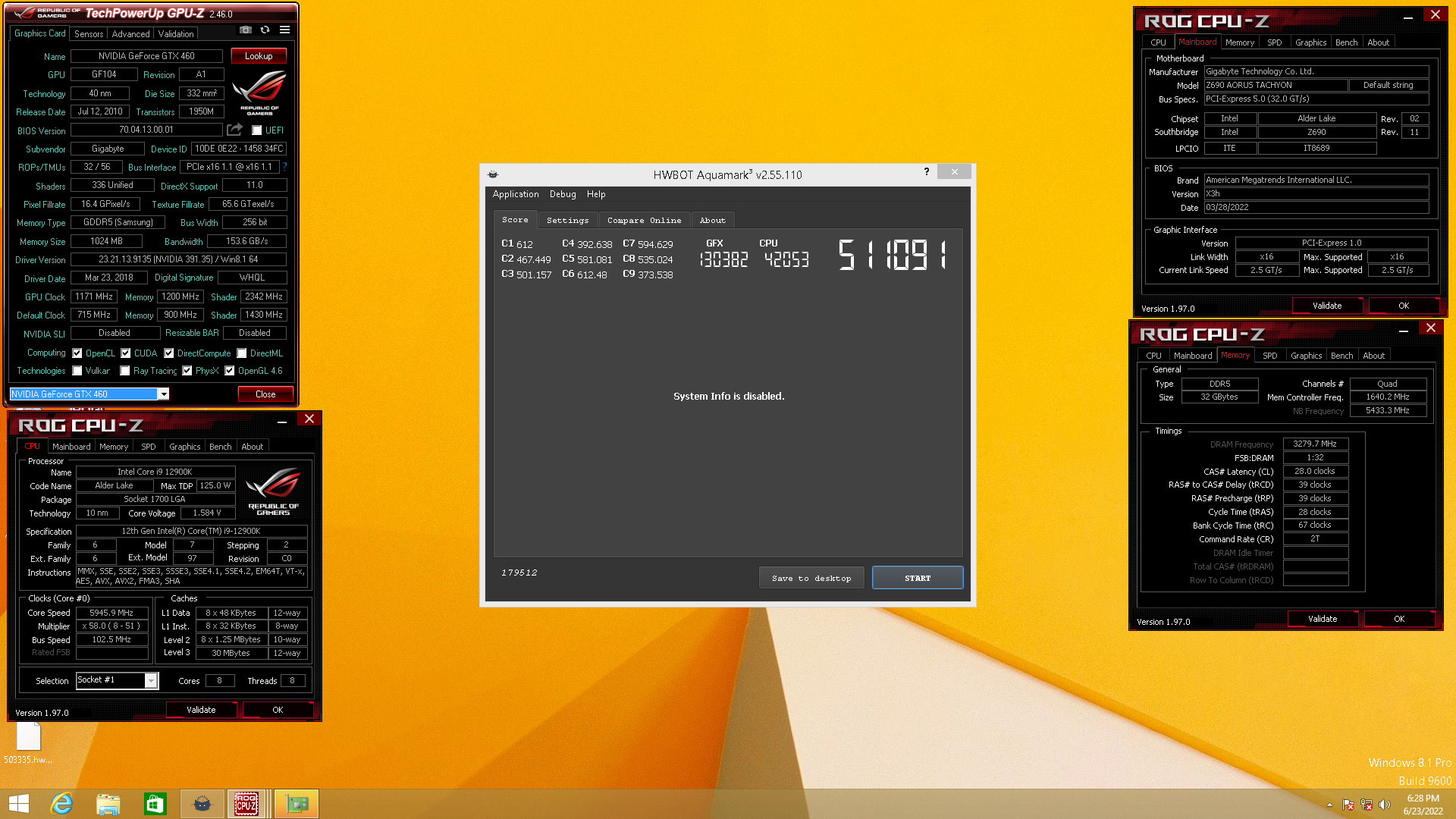The height and width of the screenshot is (819, 1456).
Task: Switch to Compare Online tab
Action: pyautogui.click(x=644, y=220)
